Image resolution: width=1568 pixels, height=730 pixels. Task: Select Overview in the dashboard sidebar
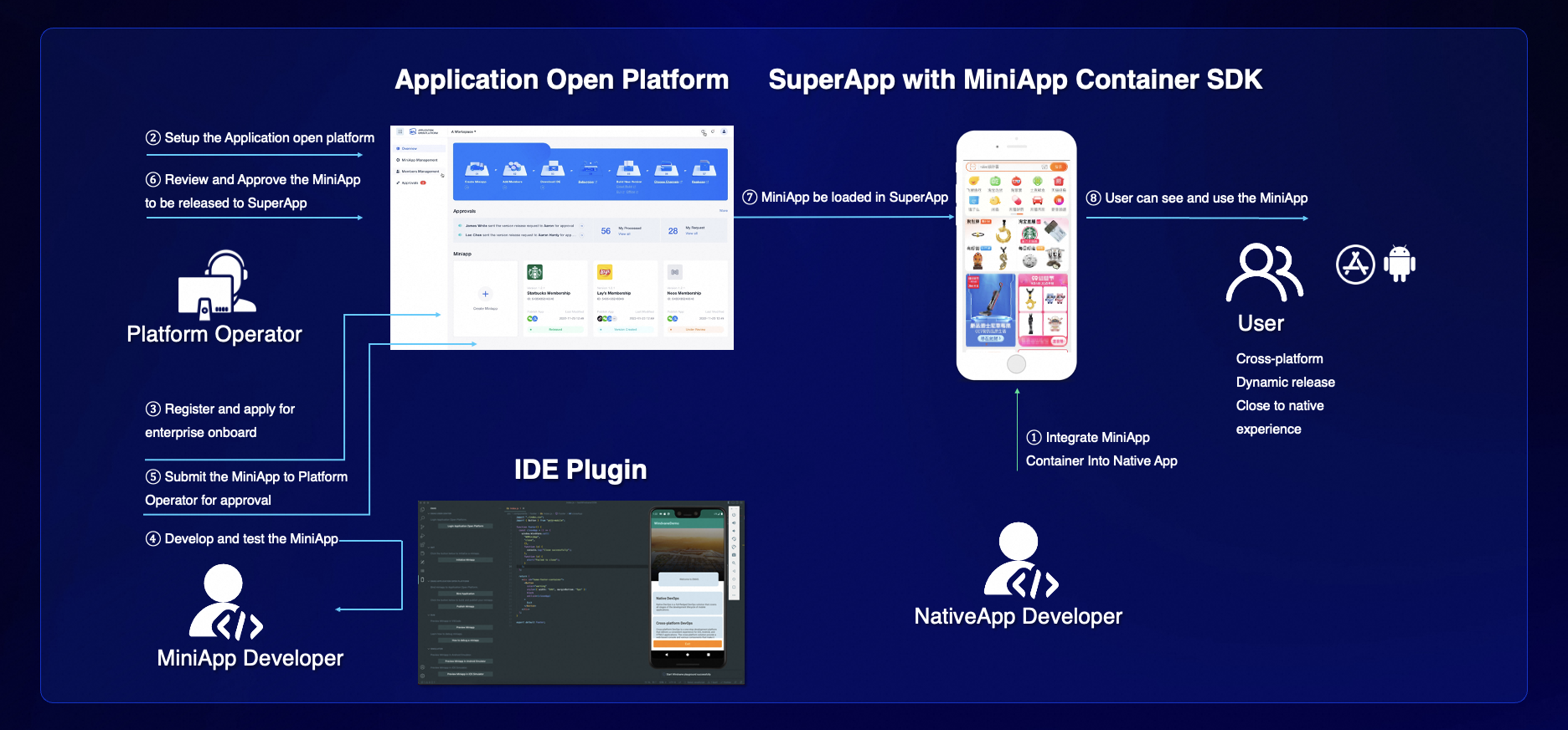(419, 148)
